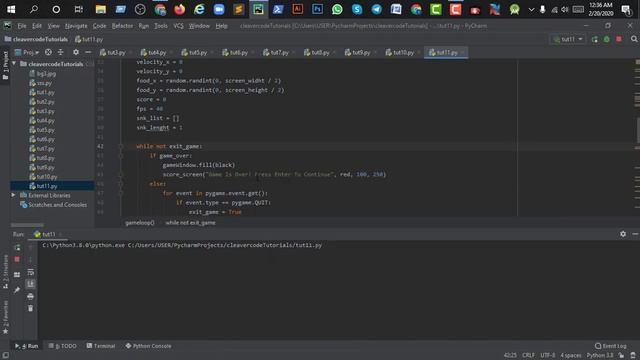Open Photoshop from the taskbar
Screen dimensions: 640x360
click(317, 9)
